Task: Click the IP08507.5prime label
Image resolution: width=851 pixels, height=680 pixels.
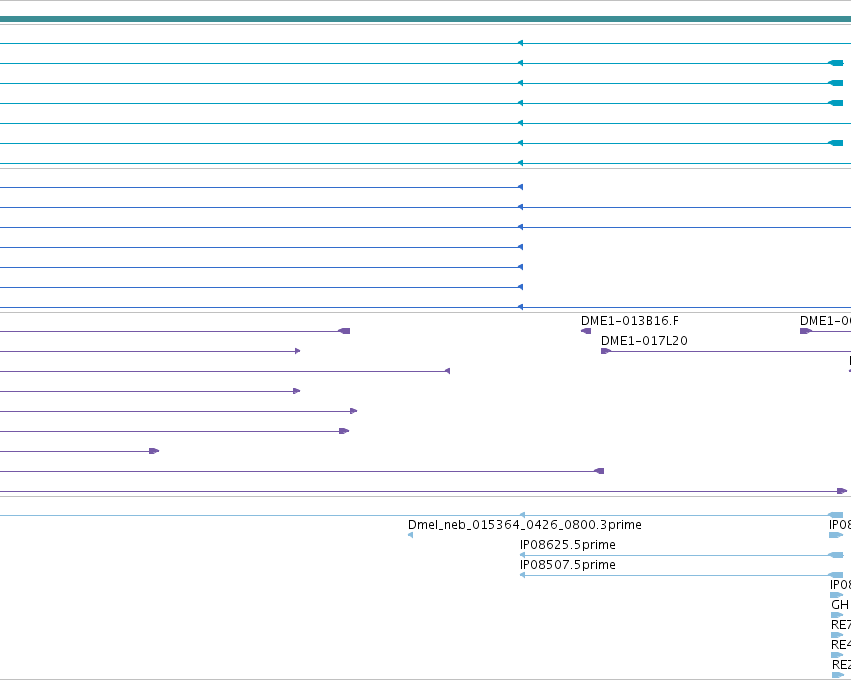Action: click(568, 565)
